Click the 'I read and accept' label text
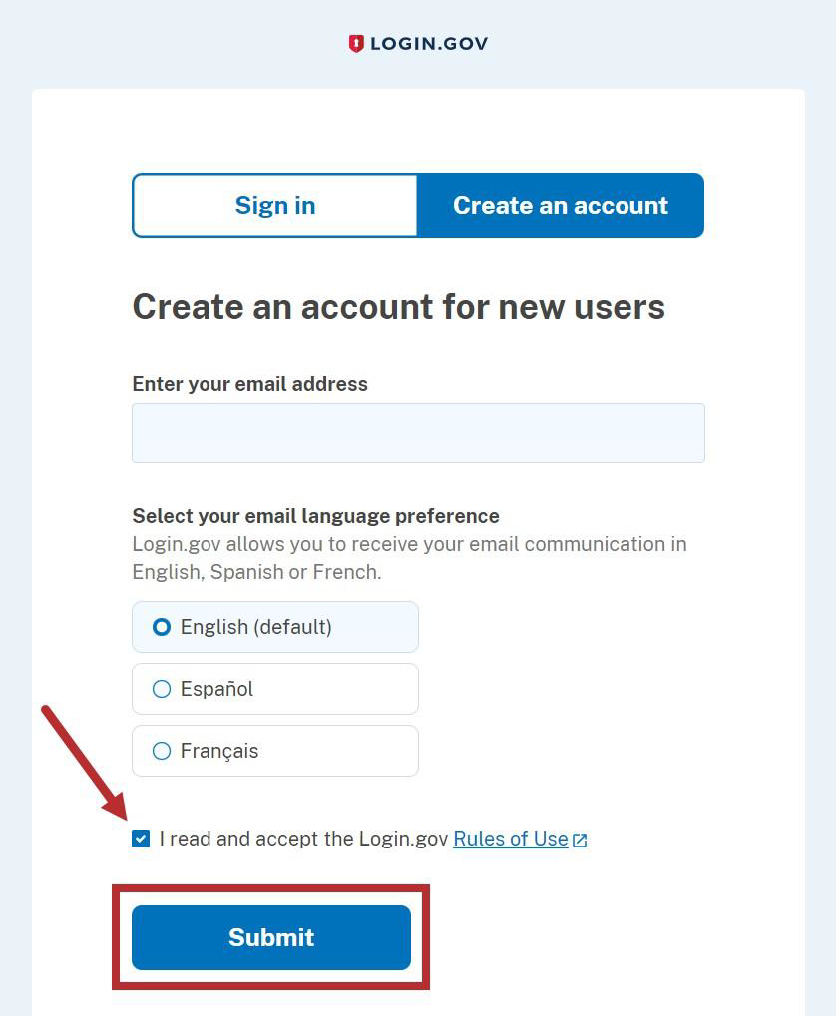 [300, 839]
